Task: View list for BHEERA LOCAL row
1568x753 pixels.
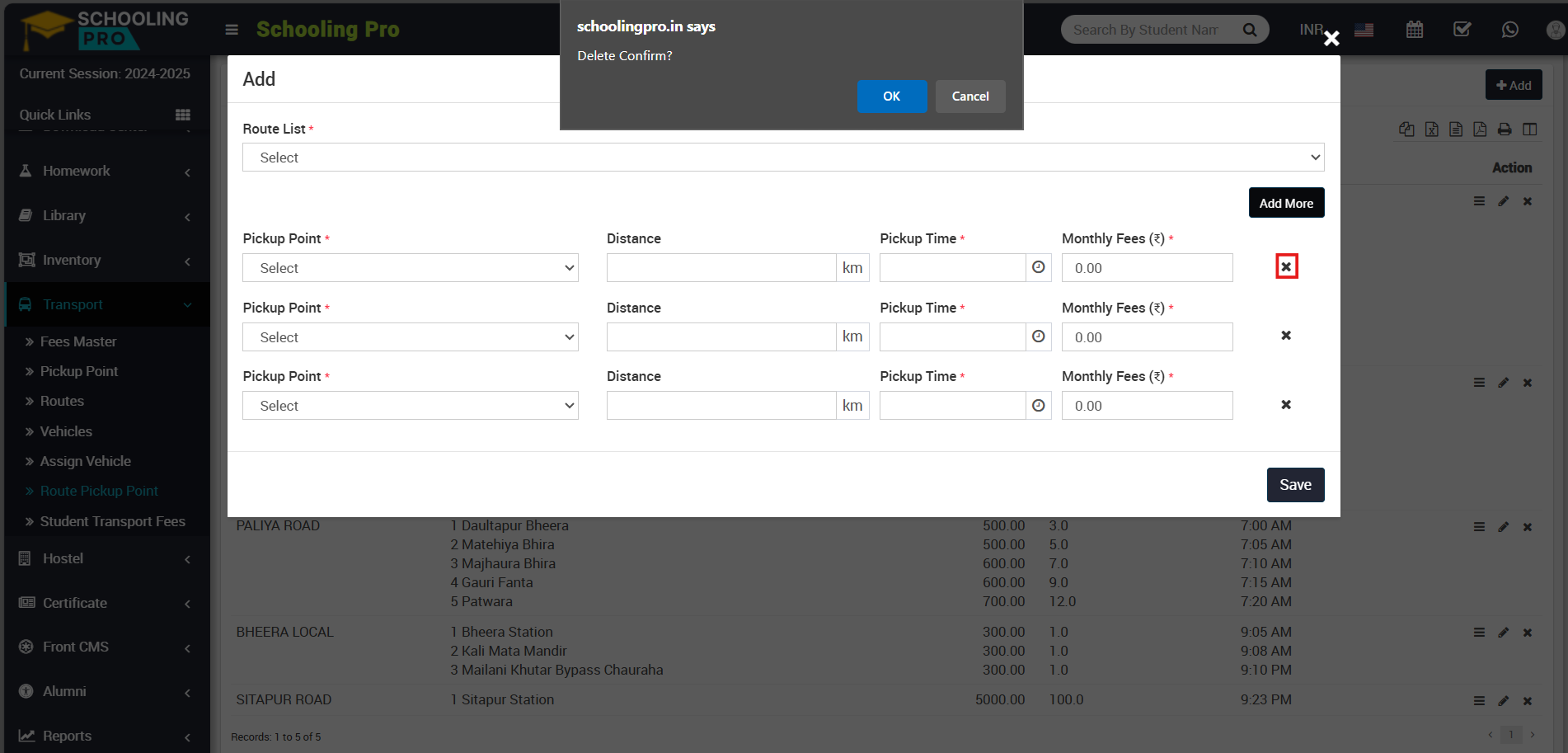Action: coord(1479,633)
